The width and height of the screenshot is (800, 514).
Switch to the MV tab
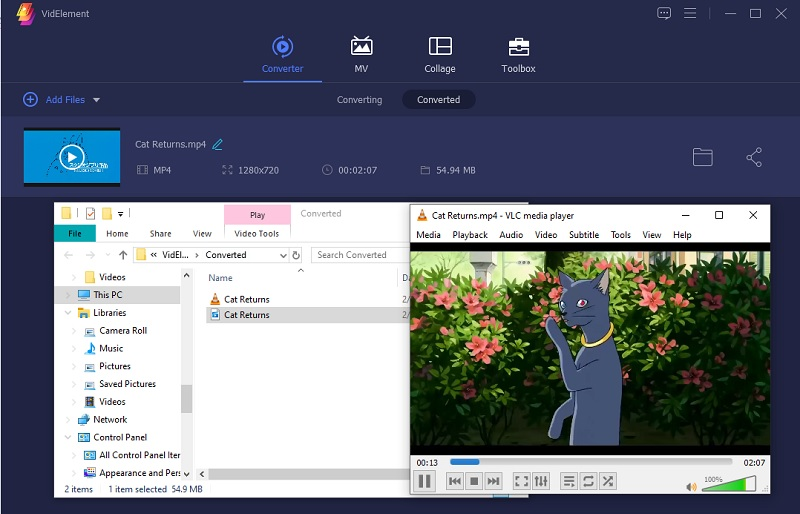pyautogui.click(x=361, y=55)
